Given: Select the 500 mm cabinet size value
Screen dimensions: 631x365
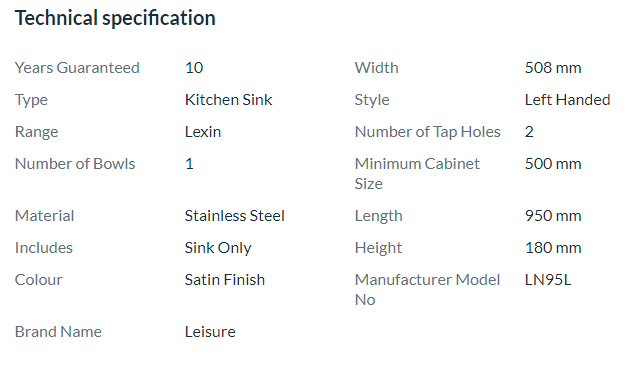Looking at the screenshot, I should click(553, 164).
